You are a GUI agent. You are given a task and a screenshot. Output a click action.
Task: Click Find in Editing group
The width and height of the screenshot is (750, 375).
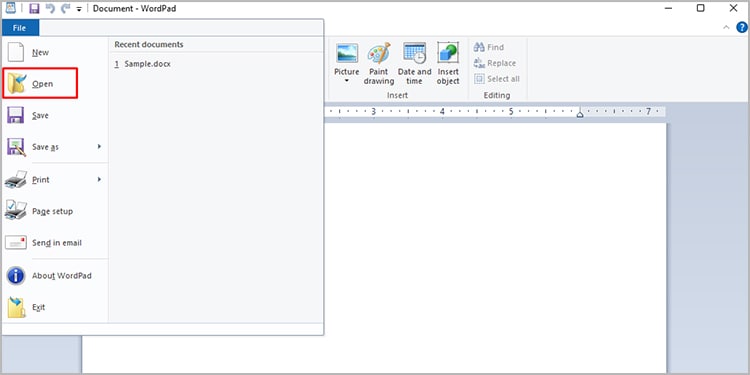click(489, 47)
